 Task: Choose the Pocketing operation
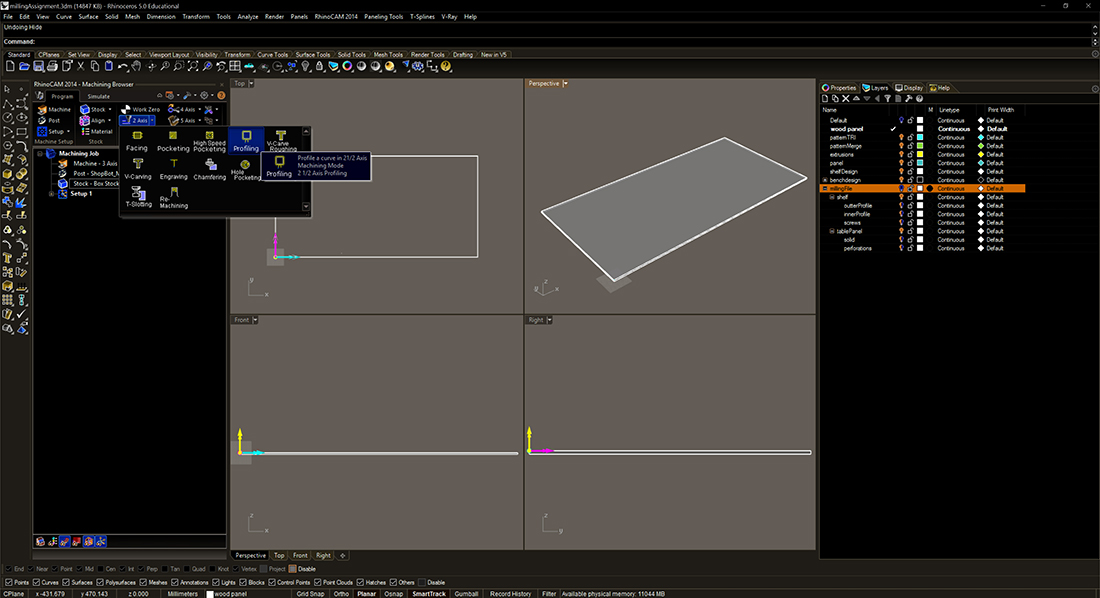point(173,140)
